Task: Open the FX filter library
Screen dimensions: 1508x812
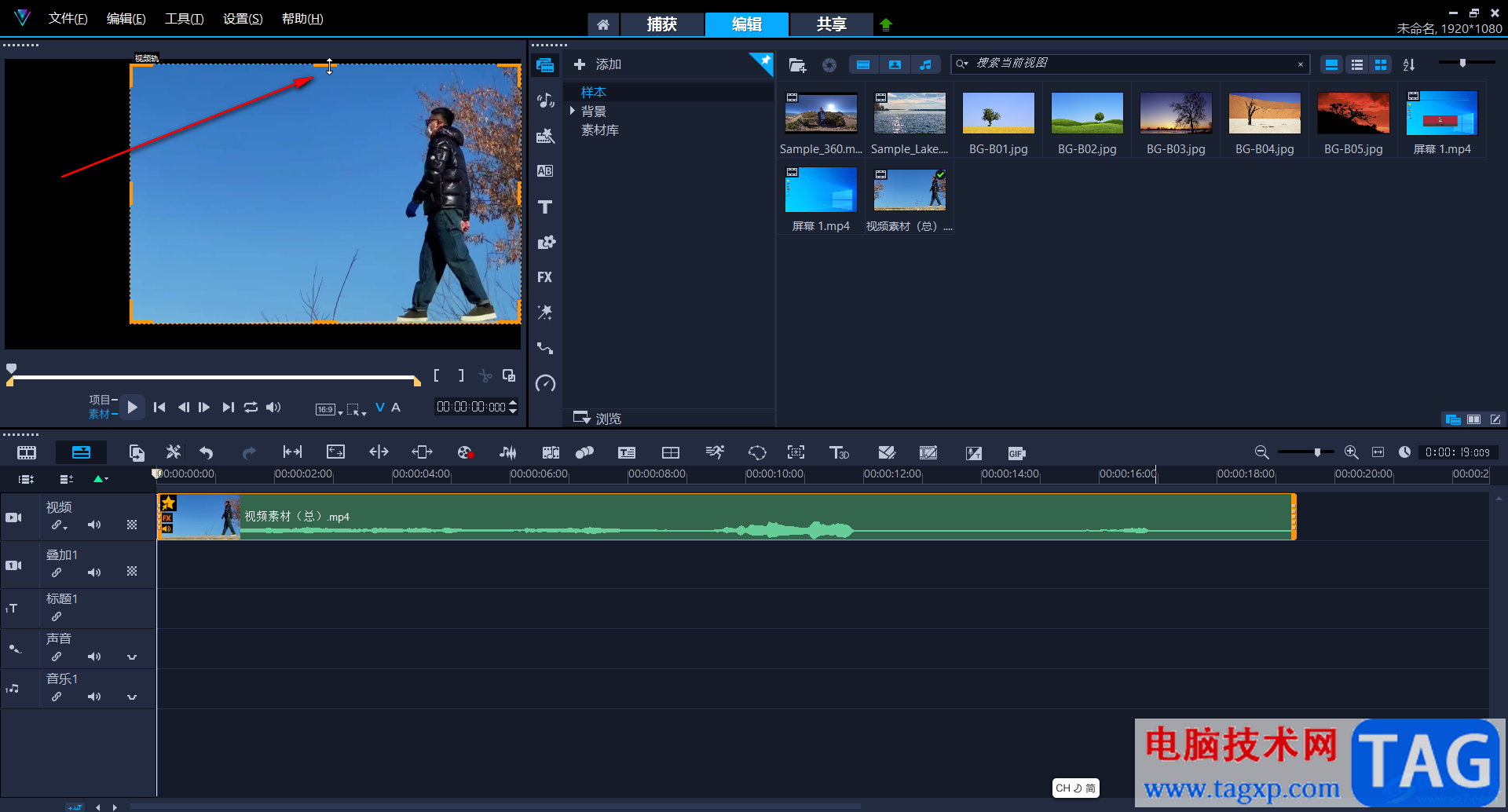Action: [545, 277]
